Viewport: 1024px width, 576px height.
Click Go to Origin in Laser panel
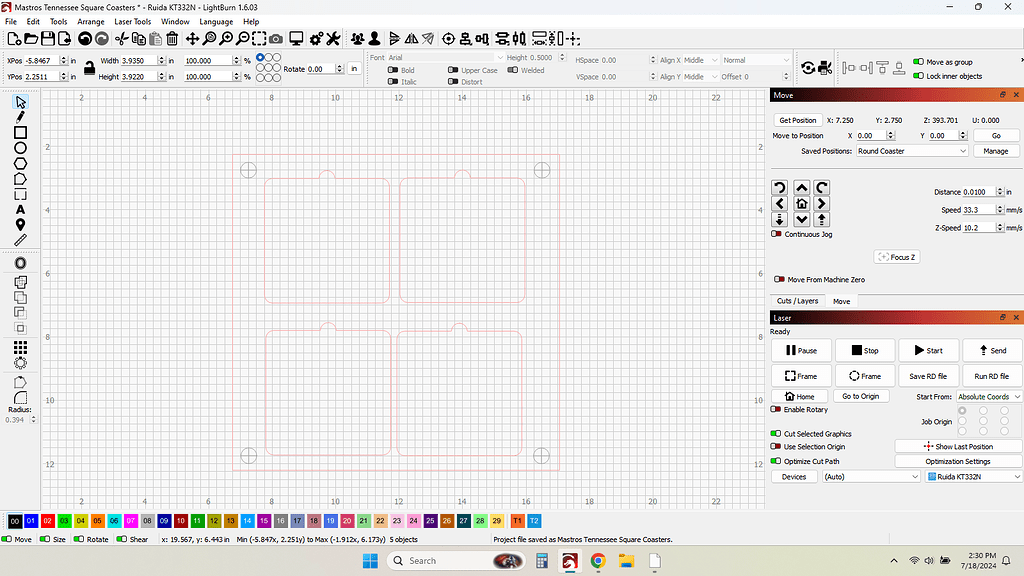click(861, 396)
